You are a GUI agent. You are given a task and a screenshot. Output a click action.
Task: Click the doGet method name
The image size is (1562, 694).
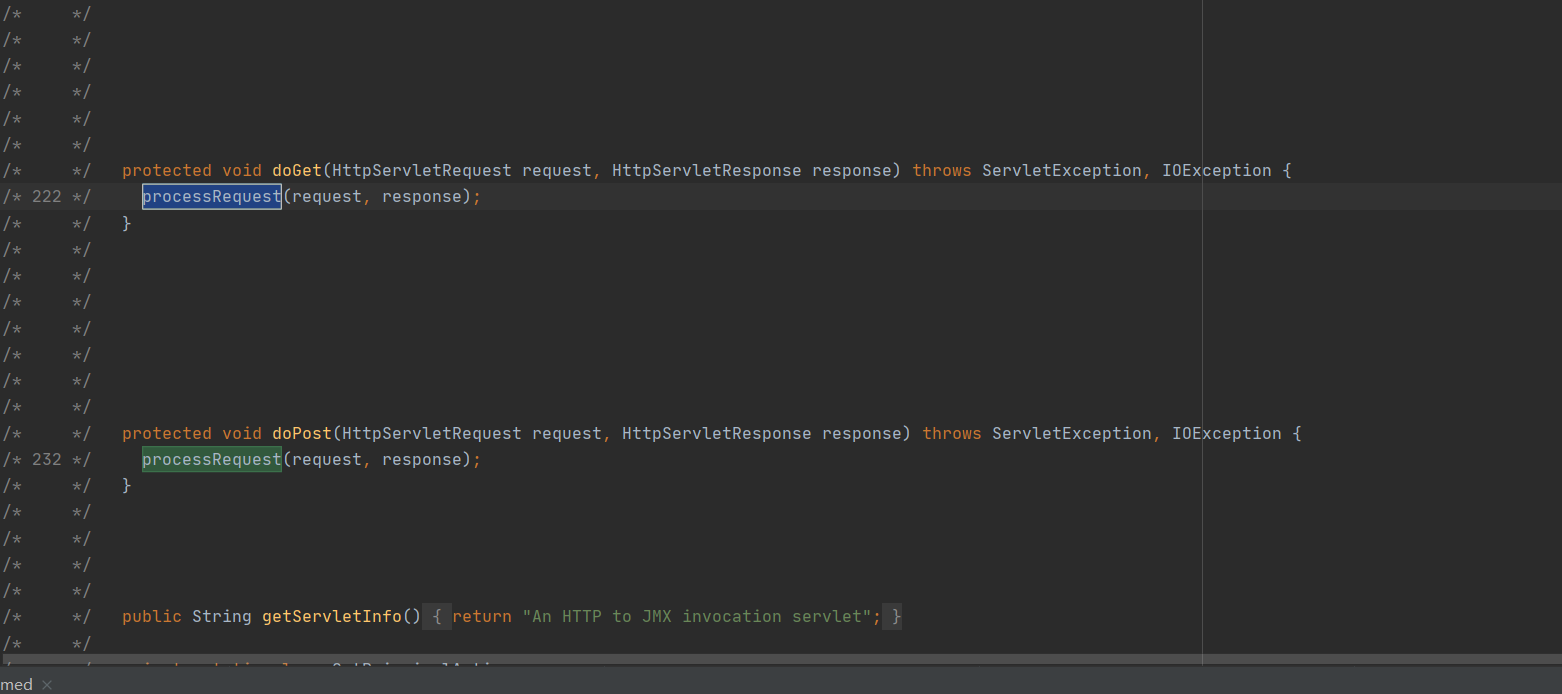point(297,171)
